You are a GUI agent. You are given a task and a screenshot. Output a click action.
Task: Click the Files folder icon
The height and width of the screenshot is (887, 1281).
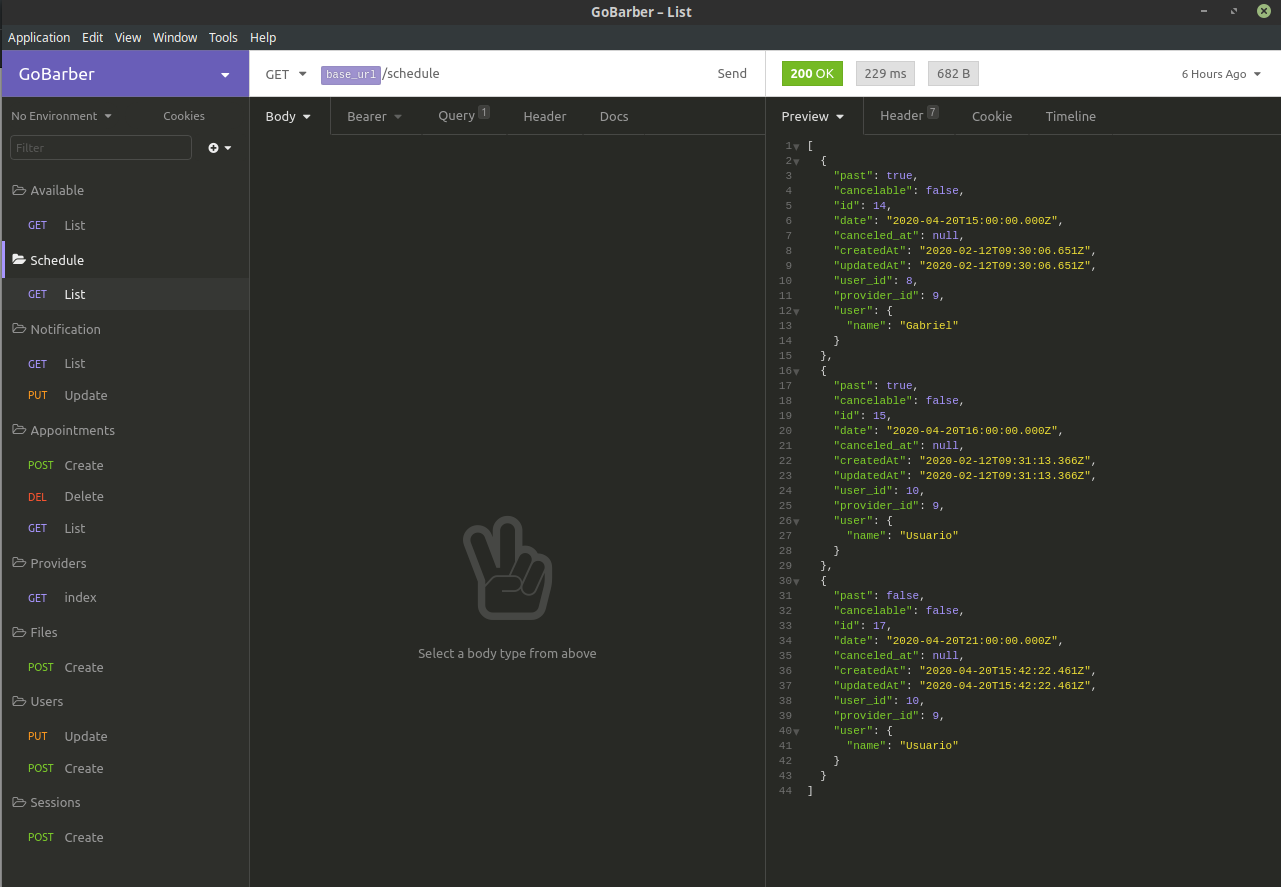click(19, 632)
